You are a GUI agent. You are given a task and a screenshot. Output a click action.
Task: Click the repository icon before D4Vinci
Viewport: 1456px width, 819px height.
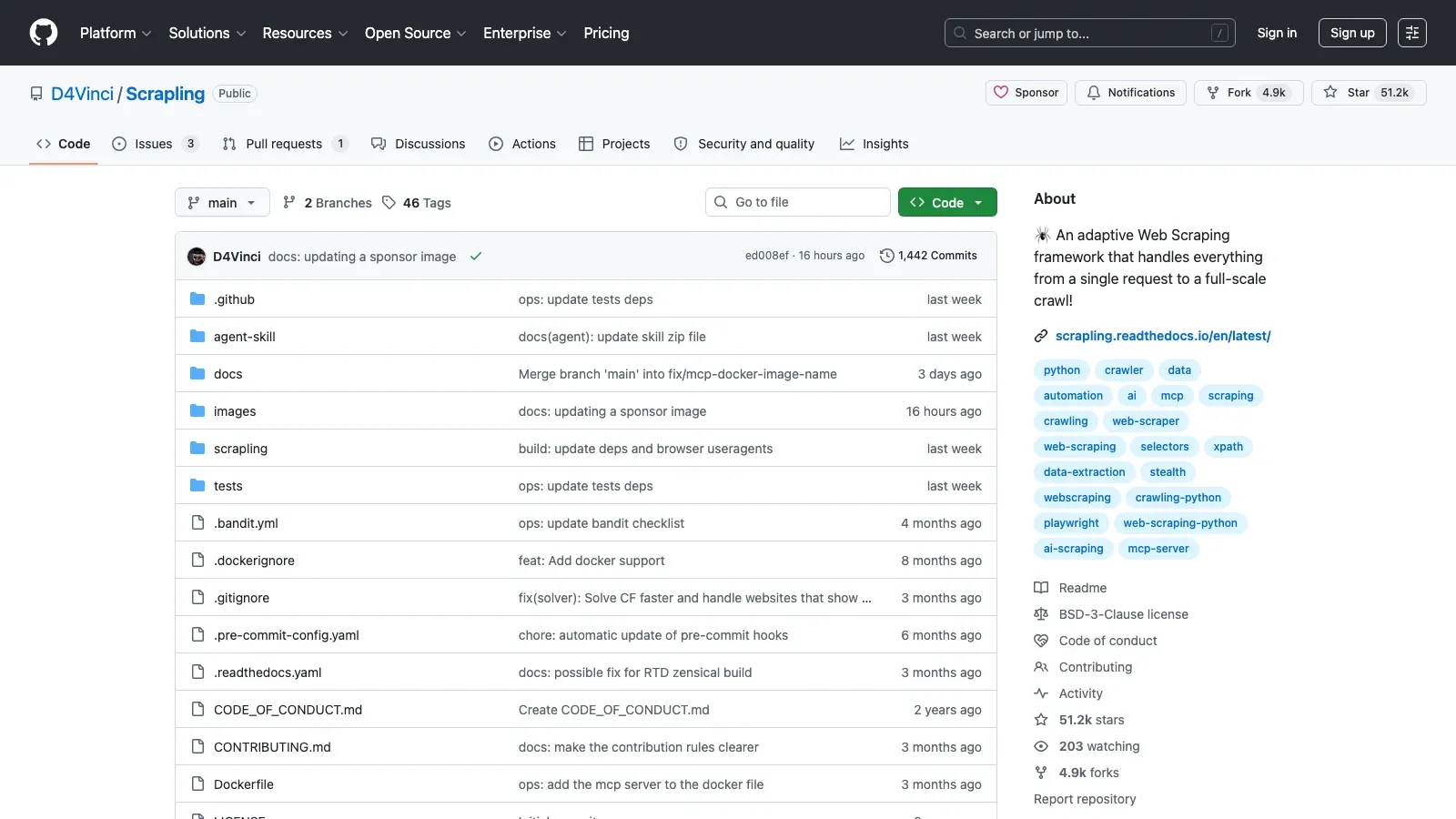[x=36, y=94]
